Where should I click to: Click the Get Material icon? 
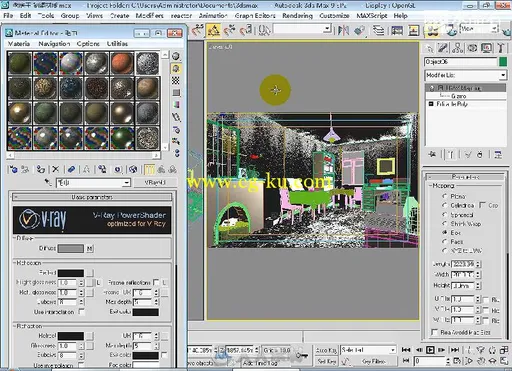14,169
